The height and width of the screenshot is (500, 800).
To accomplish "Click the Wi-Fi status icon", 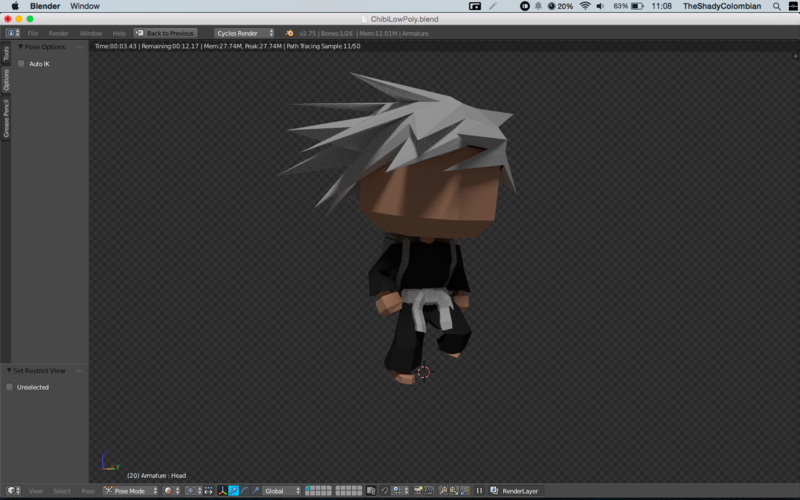I will click(x=585, y=6).
